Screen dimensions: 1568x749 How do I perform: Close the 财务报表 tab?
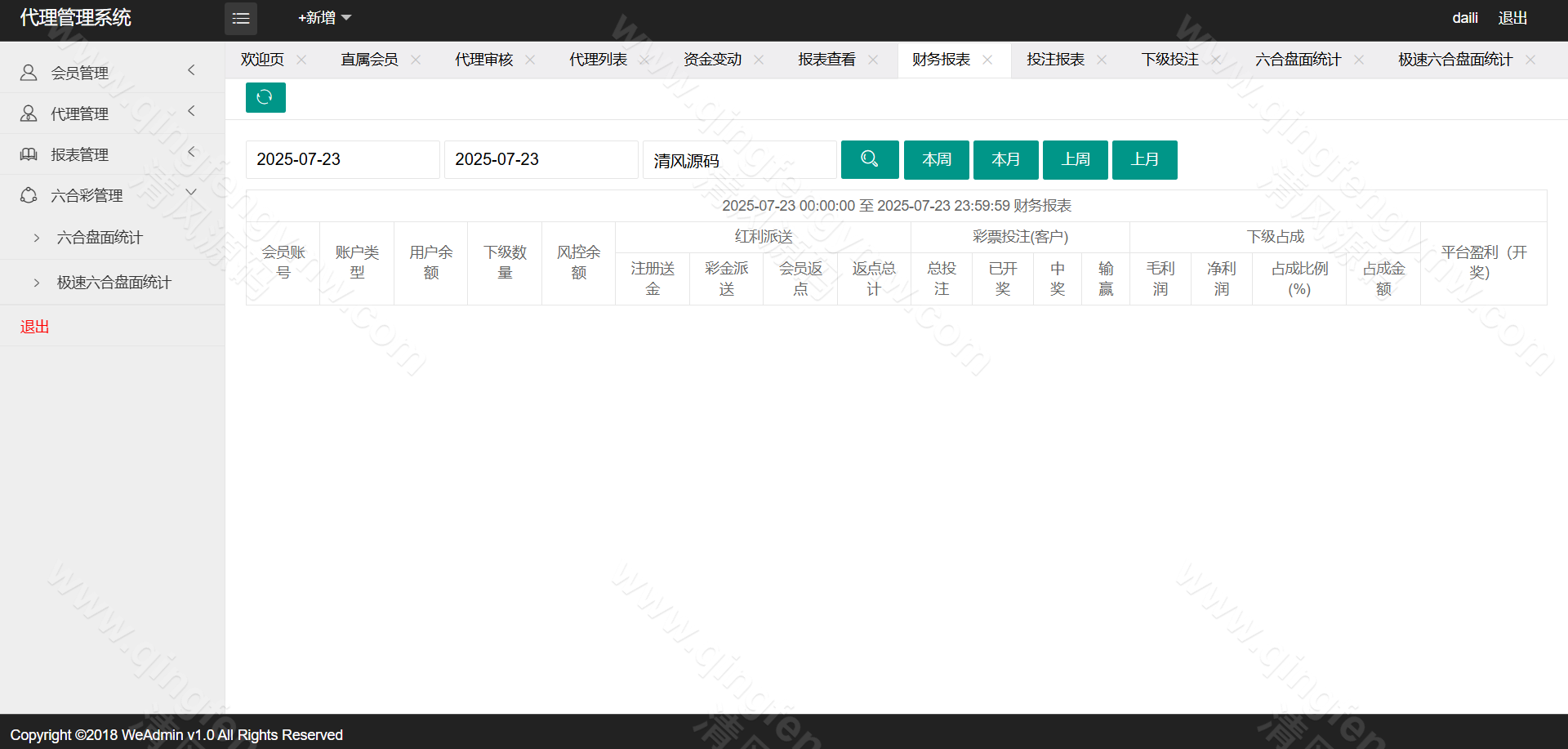click(987, 60)
